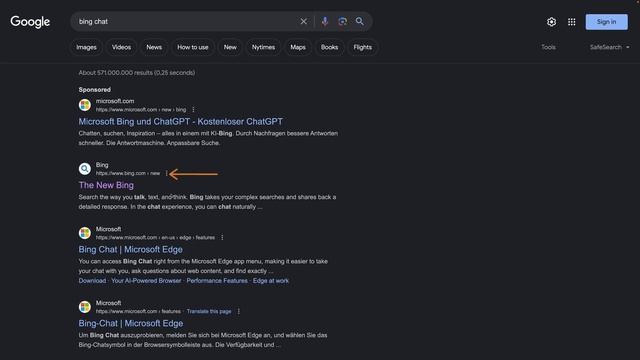The height and width of the screenshot is (360, 640).
Task: Filter results by Videos
Action: [x=121, y=47]
